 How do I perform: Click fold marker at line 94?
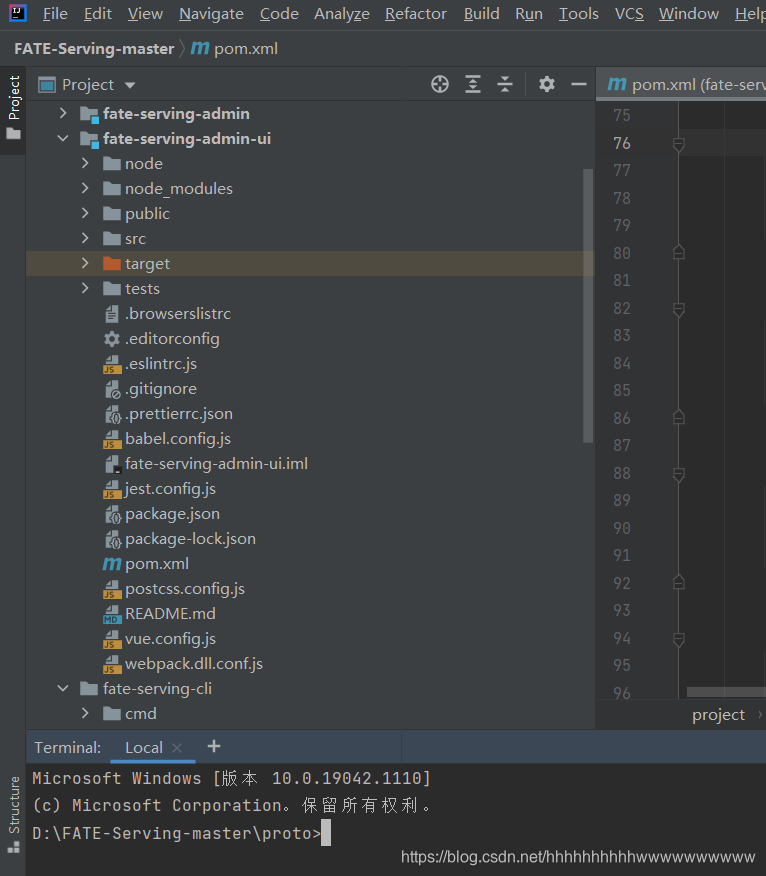[679, 640]
